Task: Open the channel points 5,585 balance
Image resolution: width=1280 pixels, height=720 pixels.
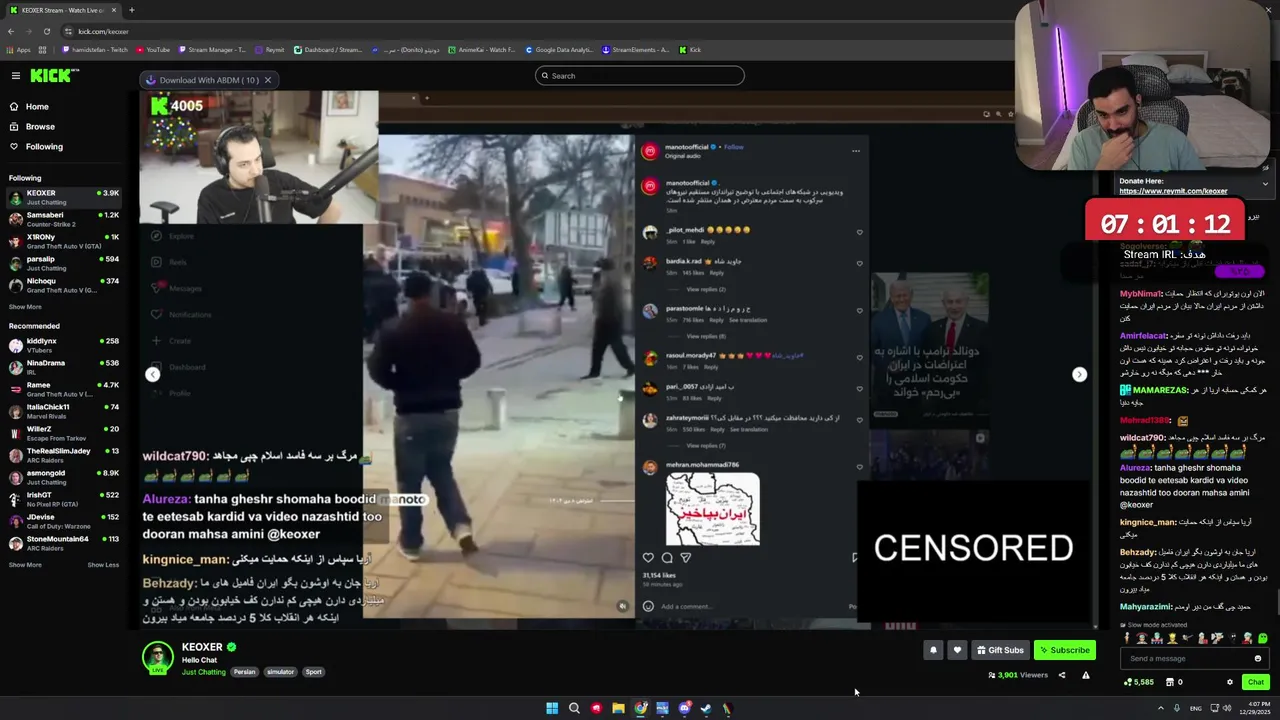Action: click(1139, 682)
